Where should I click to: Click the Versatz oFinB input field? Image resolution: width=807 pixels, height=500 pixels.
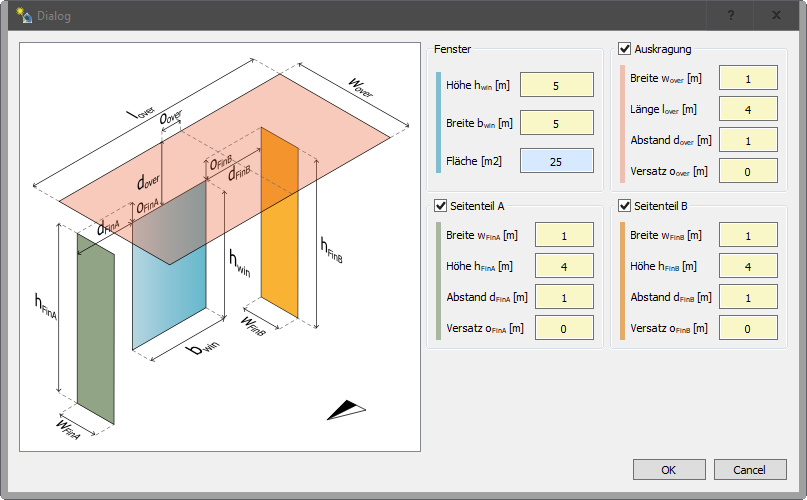748,328
